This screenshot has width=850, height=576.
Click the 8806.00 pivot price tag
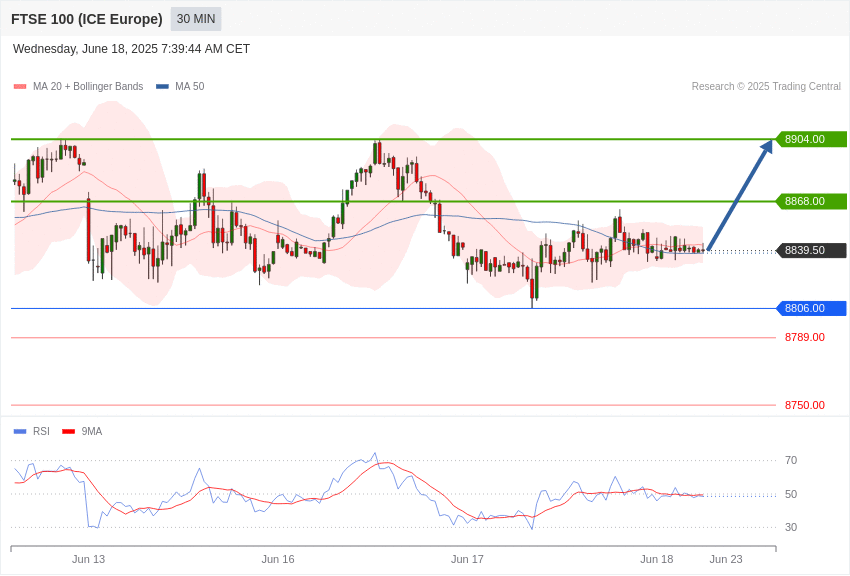(x=812, y=308)
